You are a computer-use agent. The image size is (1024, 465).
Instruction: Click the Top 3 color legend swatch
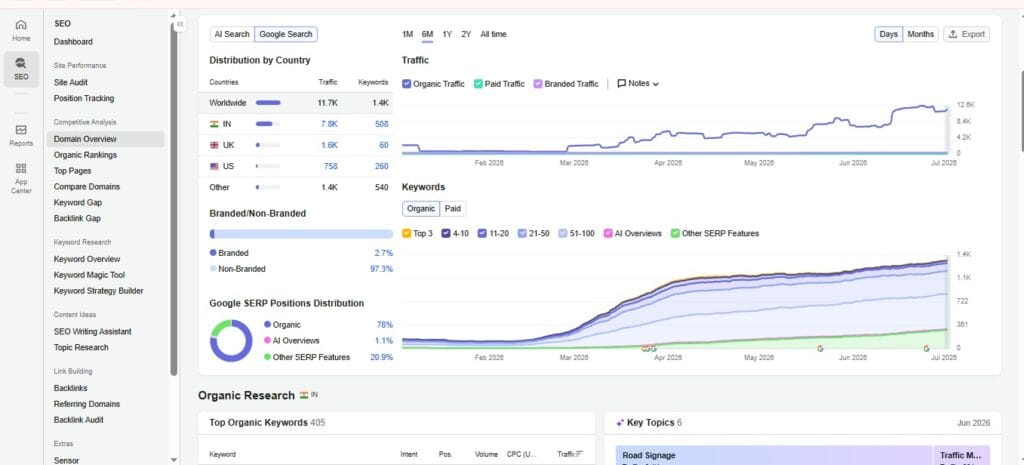pos(406,233)
